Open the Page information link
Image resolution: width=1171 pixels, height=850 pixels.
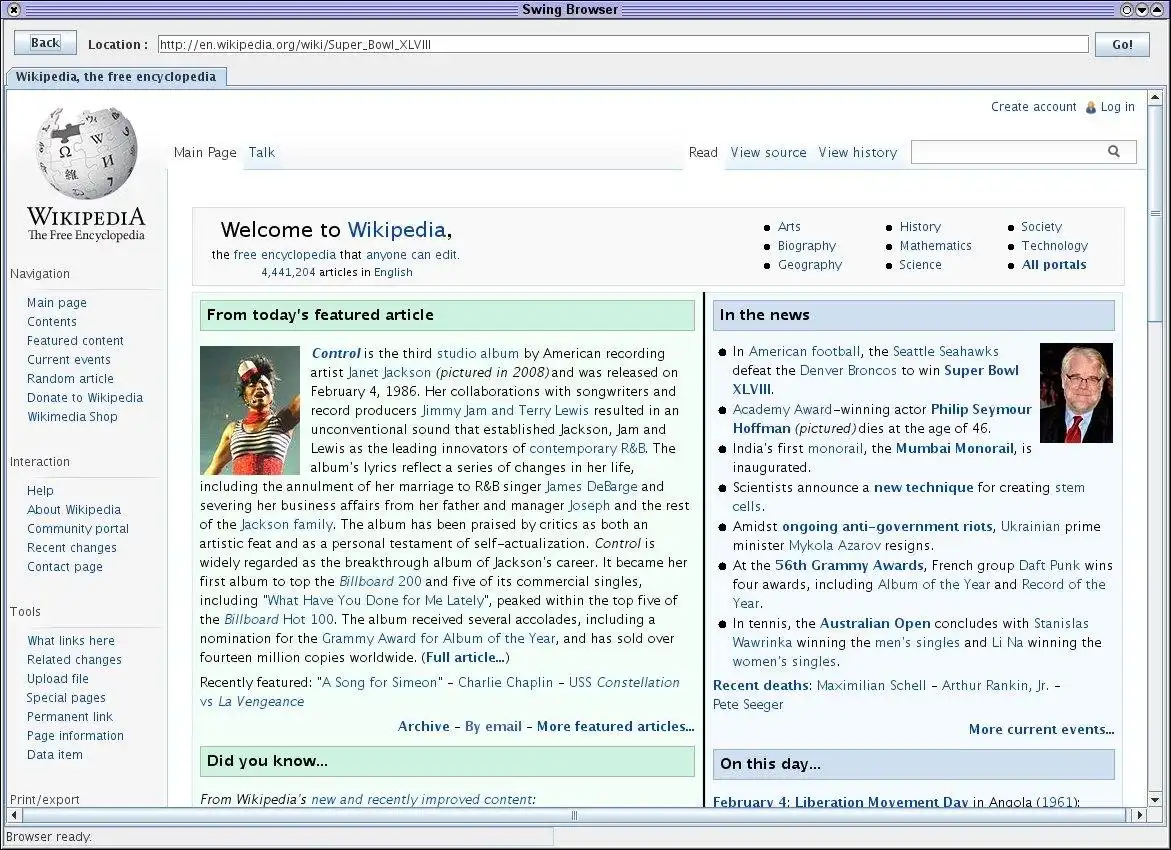point(75,736)
